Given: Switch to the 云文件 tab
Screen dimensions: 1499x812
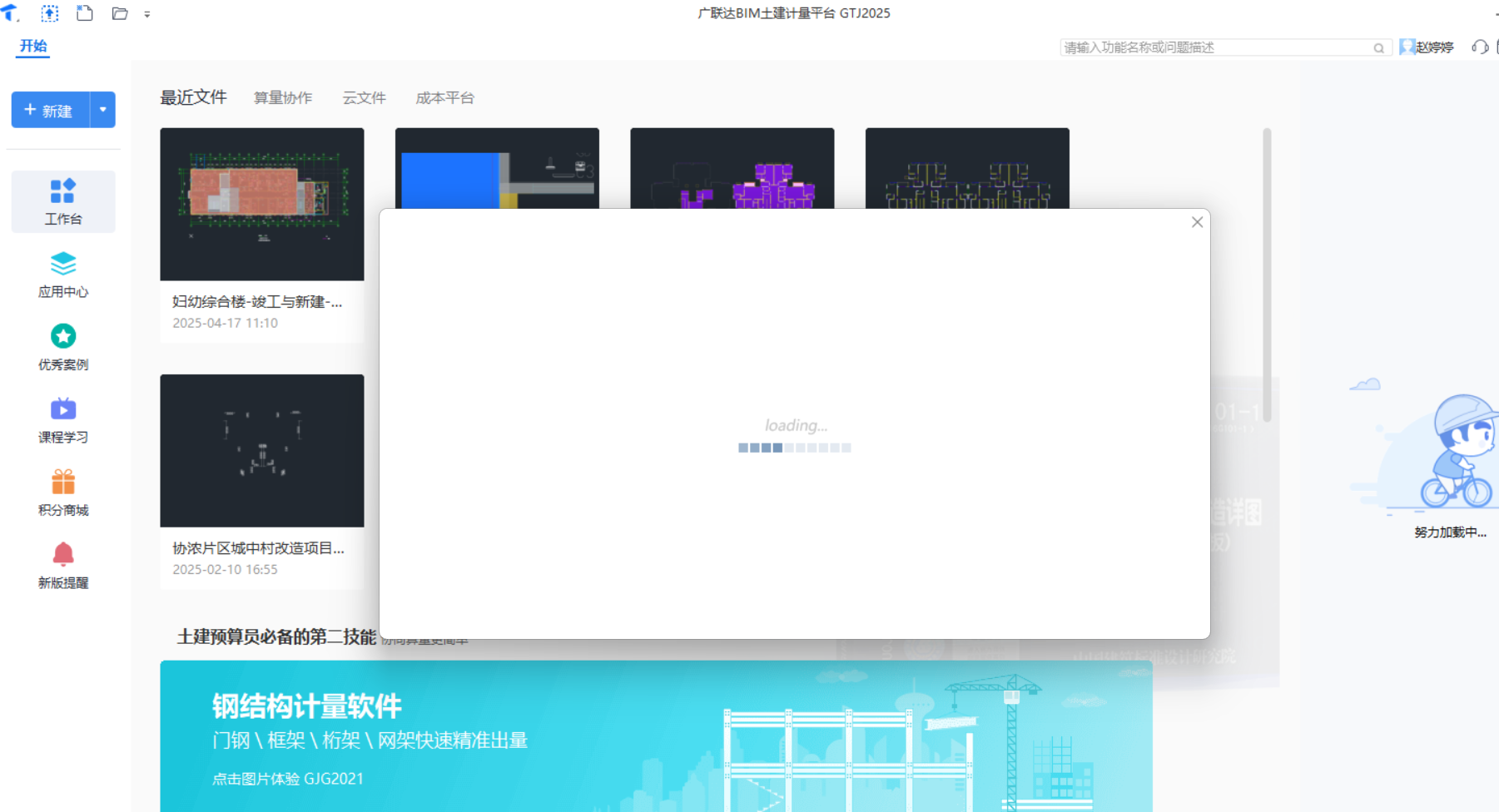Looking at the screenshot, I should pyautogui.click(x=365, y=98).
